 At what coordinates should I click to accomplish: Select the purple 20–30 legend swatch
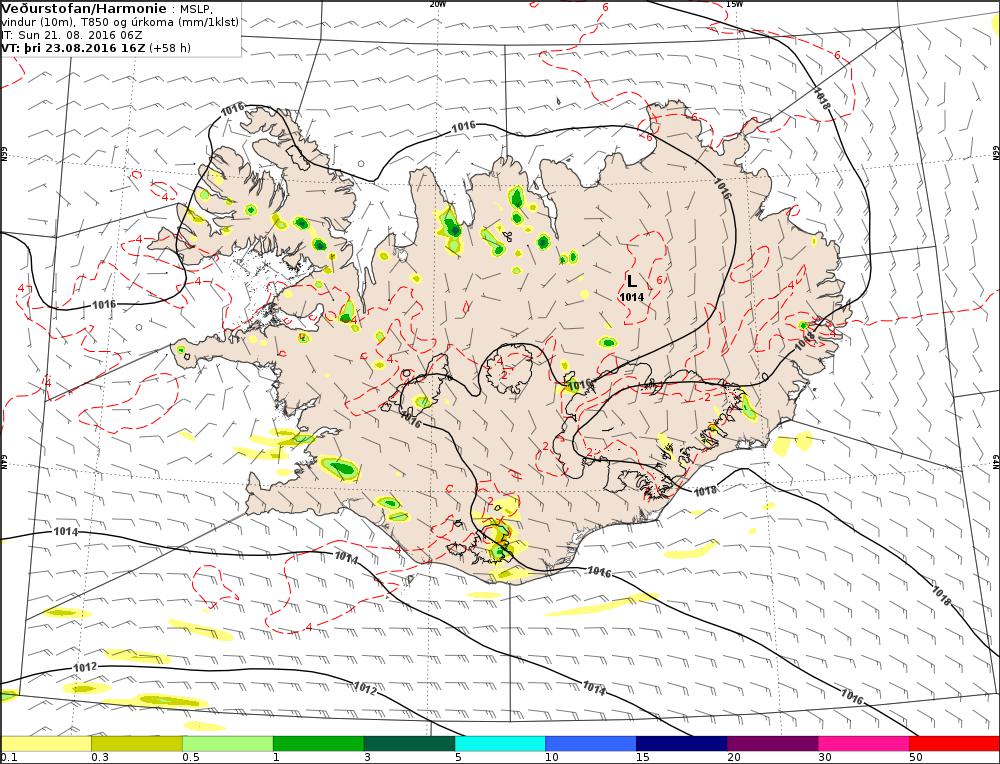[772, 743]
